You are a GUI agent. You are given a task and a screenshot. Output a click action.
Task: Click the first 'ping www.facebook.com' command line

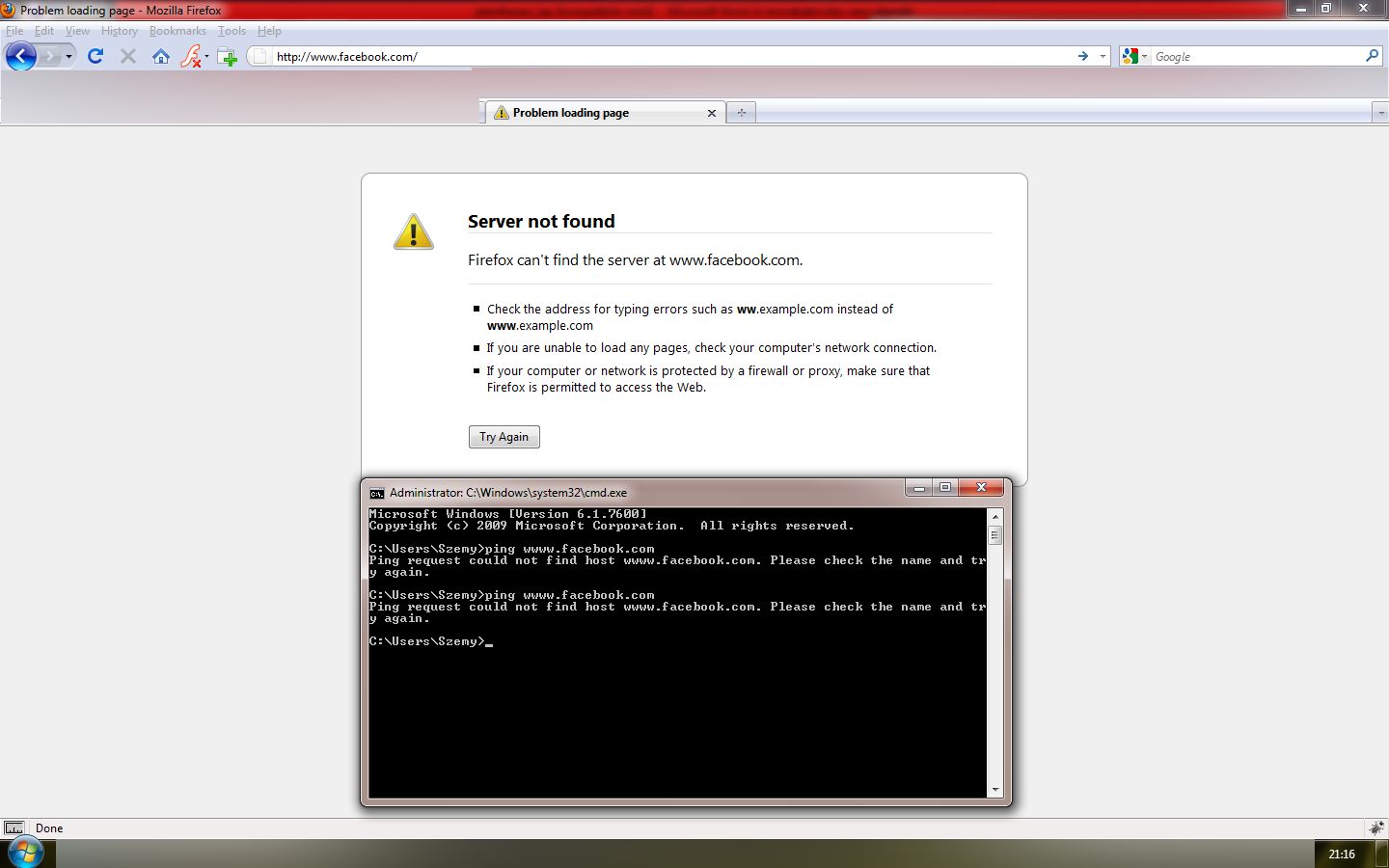(x=511, y=549)
